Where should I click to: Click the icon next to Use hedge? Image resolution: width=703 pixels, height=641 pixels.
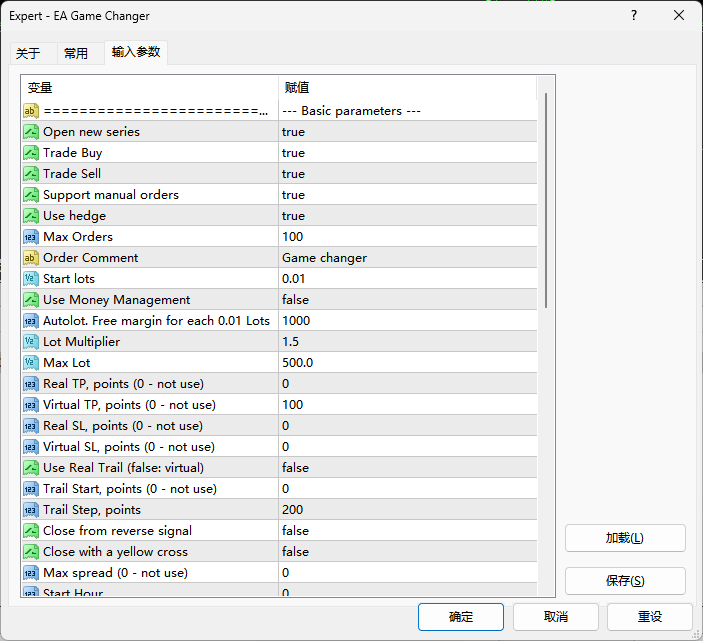tap(31, 216)
